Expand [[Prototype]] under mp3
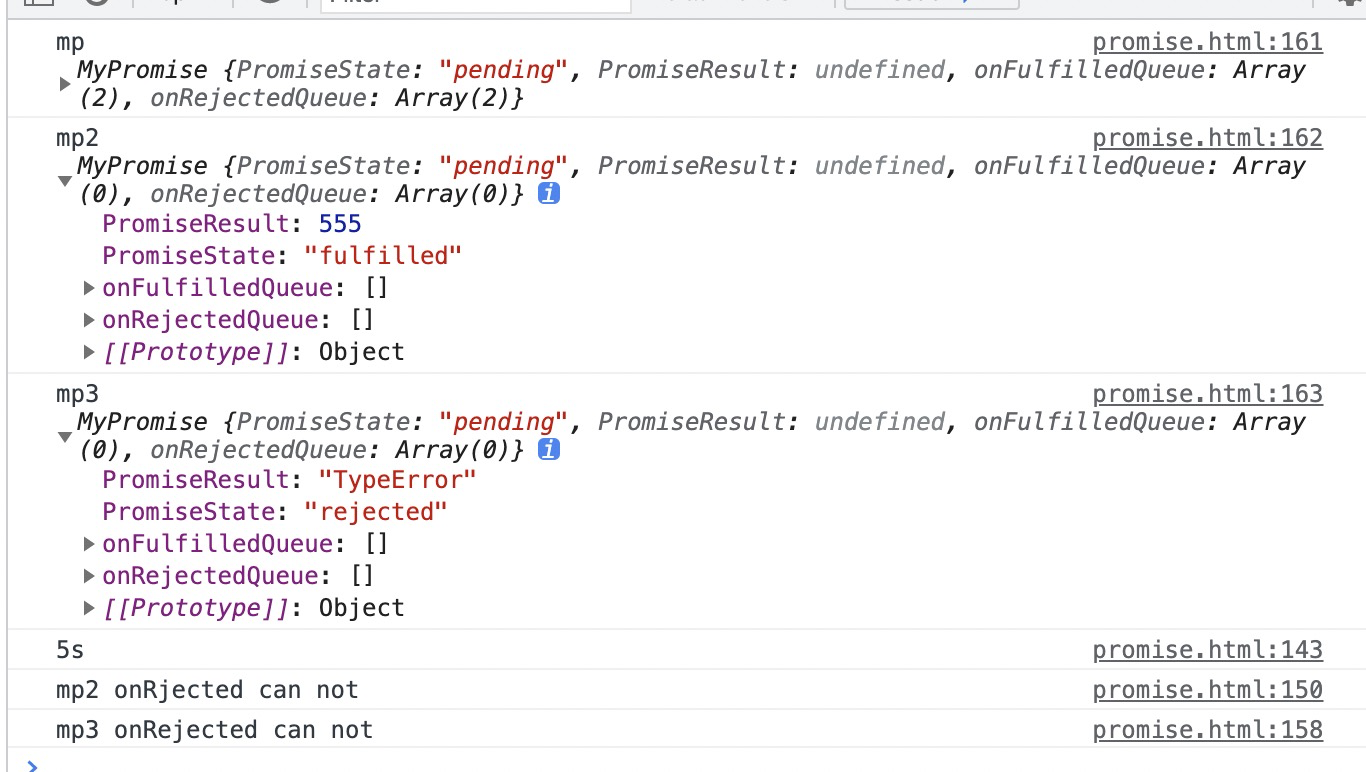 pyautogui.click(x=90, y=608)
